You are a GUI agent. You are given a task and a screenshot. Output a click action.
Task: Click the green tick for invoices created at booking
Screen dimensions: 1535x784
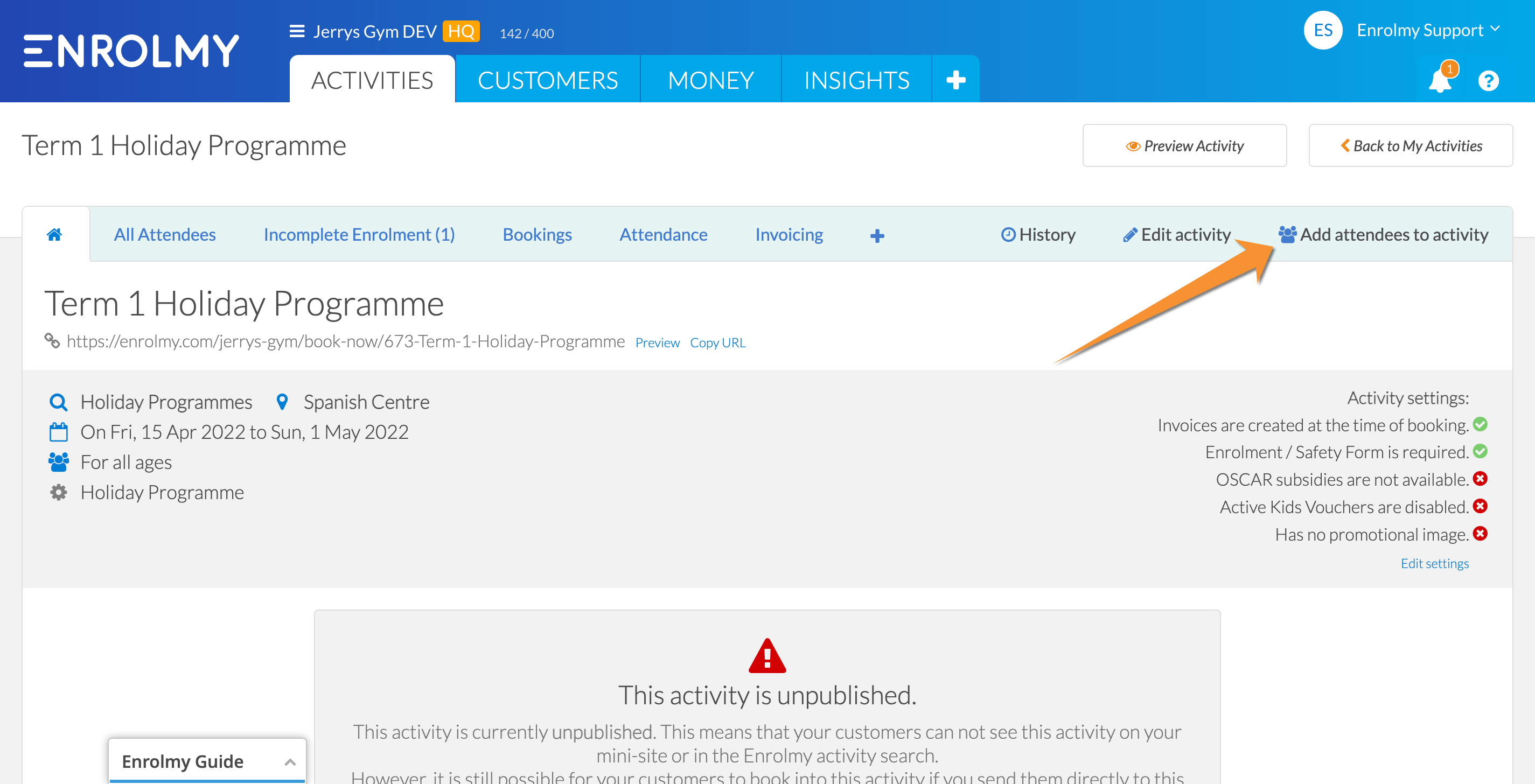coord(1480,424)
